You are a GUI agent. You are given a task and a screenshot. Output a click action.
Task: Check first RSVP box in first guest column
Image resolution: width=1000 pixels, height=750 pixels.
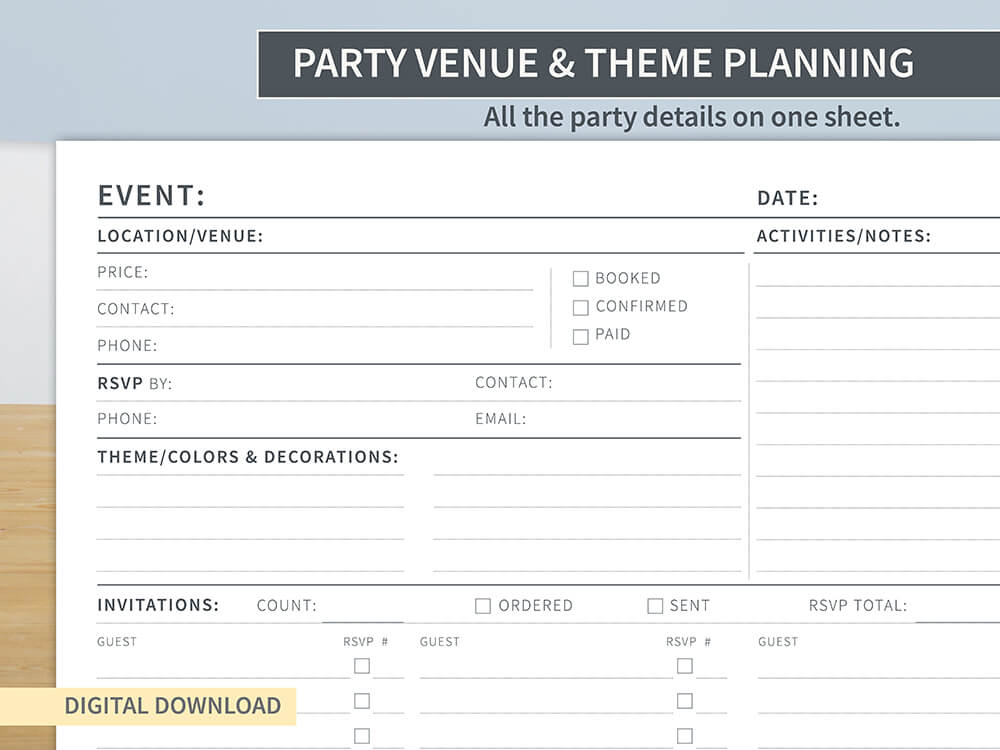pos(362,666)
